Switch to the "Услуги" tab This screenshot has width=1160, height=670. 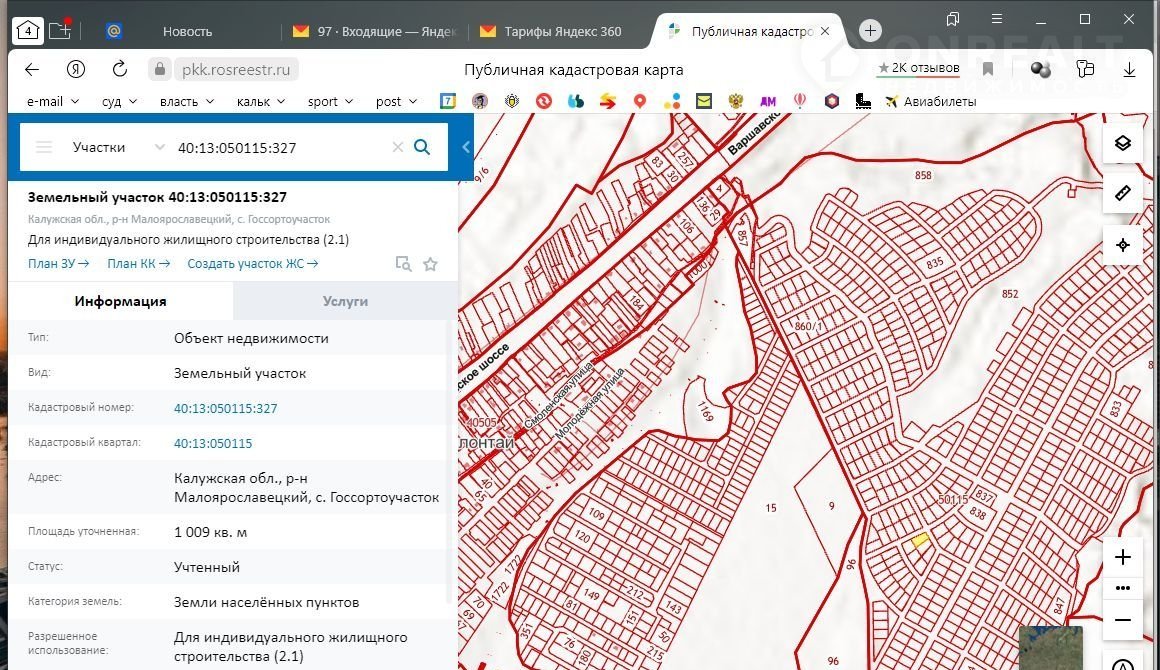point(345,301)
